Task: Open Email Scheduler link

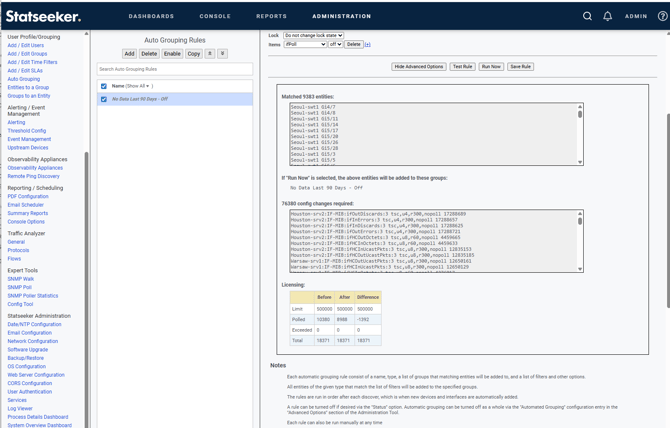Action: coord(26,205)
